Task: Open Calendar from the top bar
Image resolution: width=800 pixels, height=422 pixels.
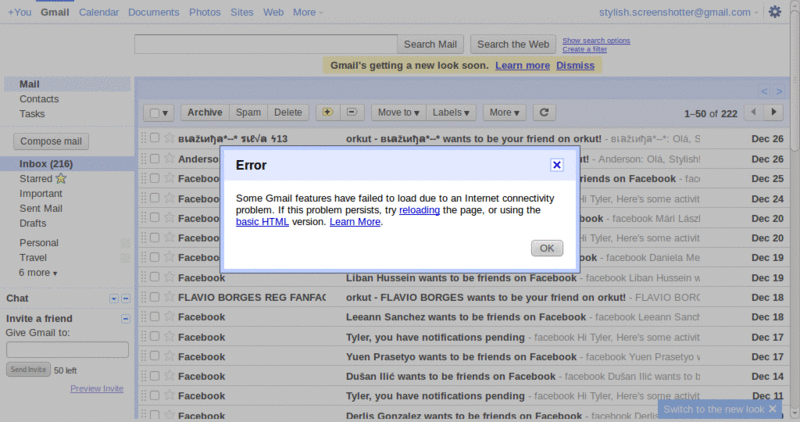Action: tap(98, 12)
